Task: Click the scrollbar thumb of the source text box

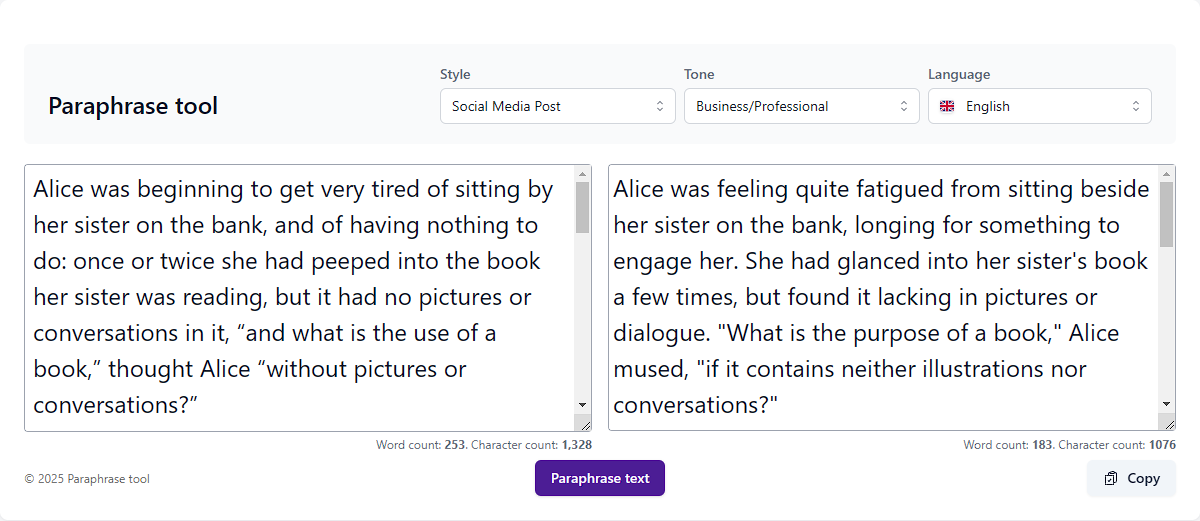Action: [x=582, y=207]
